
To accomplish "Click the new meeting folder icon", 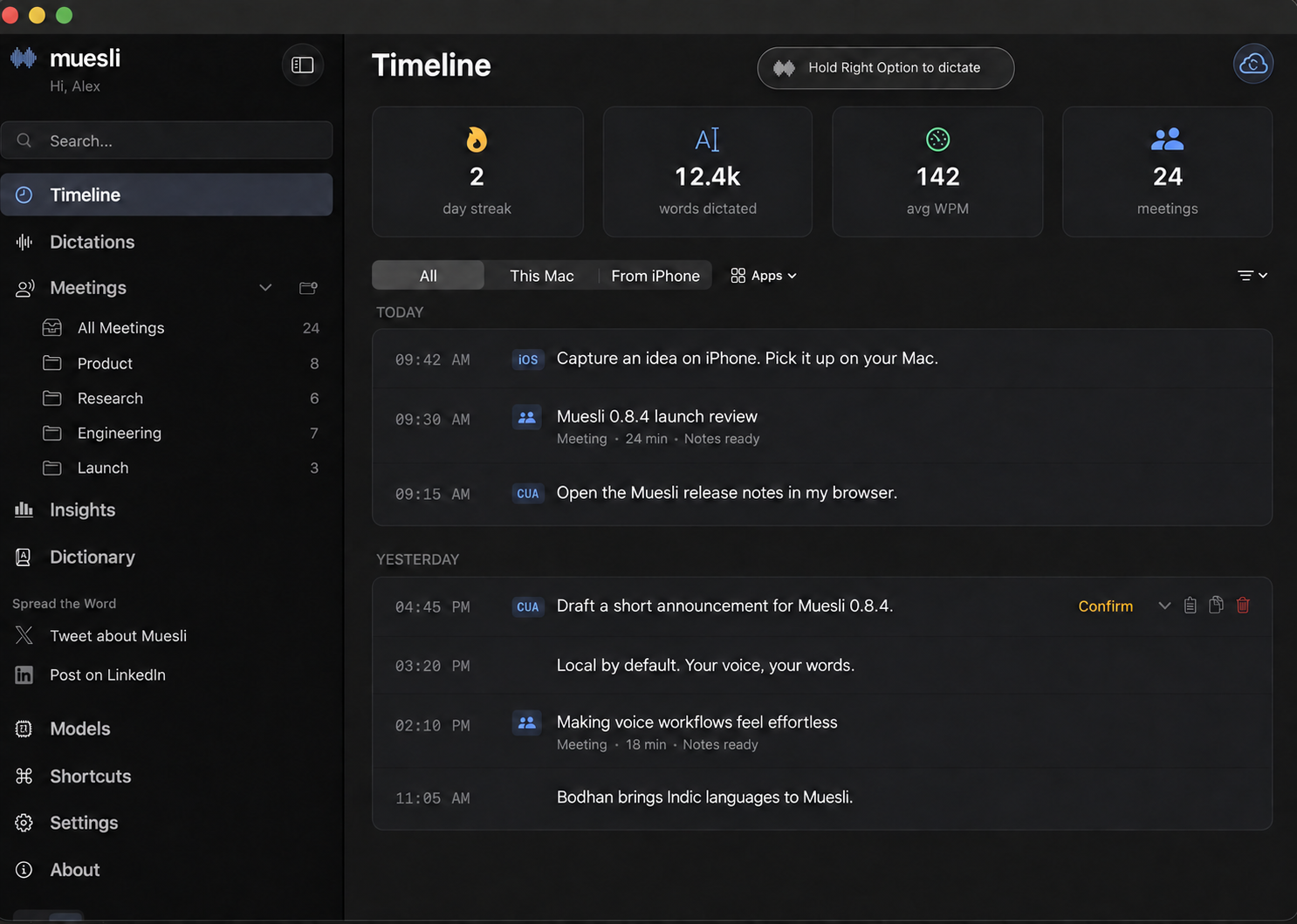I will tap(308, 288).
